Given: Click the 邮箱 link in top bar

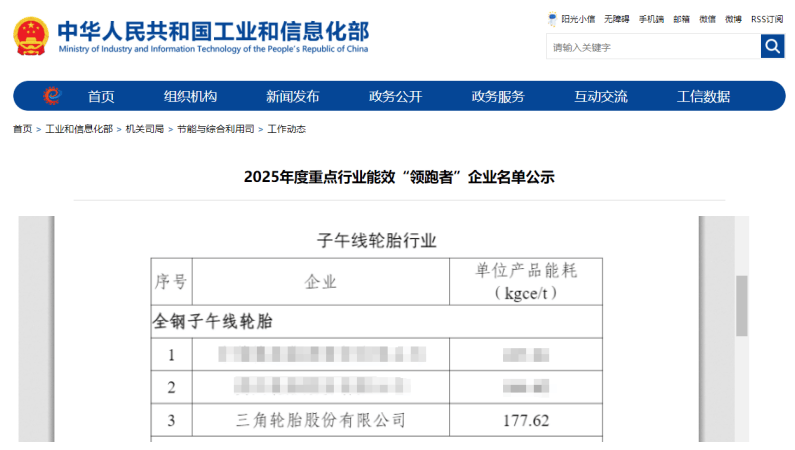Looking at the screenshot, I should click(x=681, y=19).
